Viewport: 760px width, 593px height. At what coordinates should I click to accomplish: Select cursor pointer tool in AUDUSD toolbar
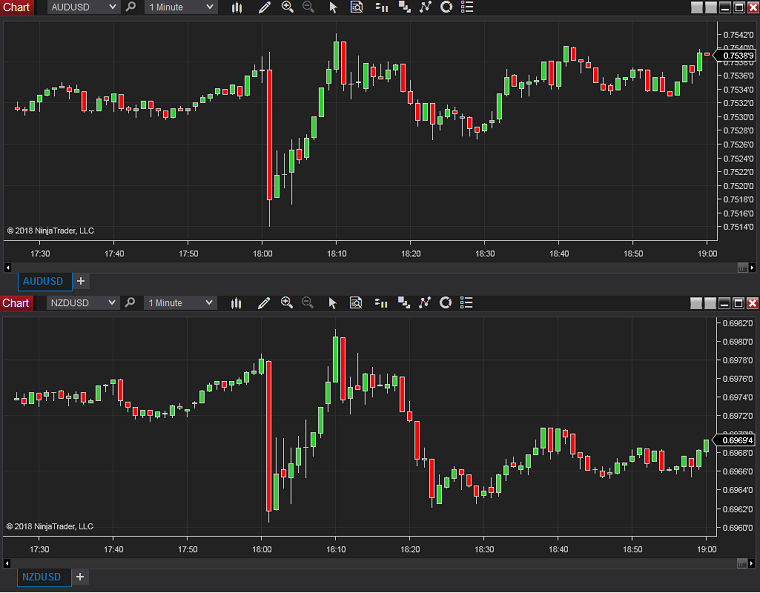(x=334, y=7)
